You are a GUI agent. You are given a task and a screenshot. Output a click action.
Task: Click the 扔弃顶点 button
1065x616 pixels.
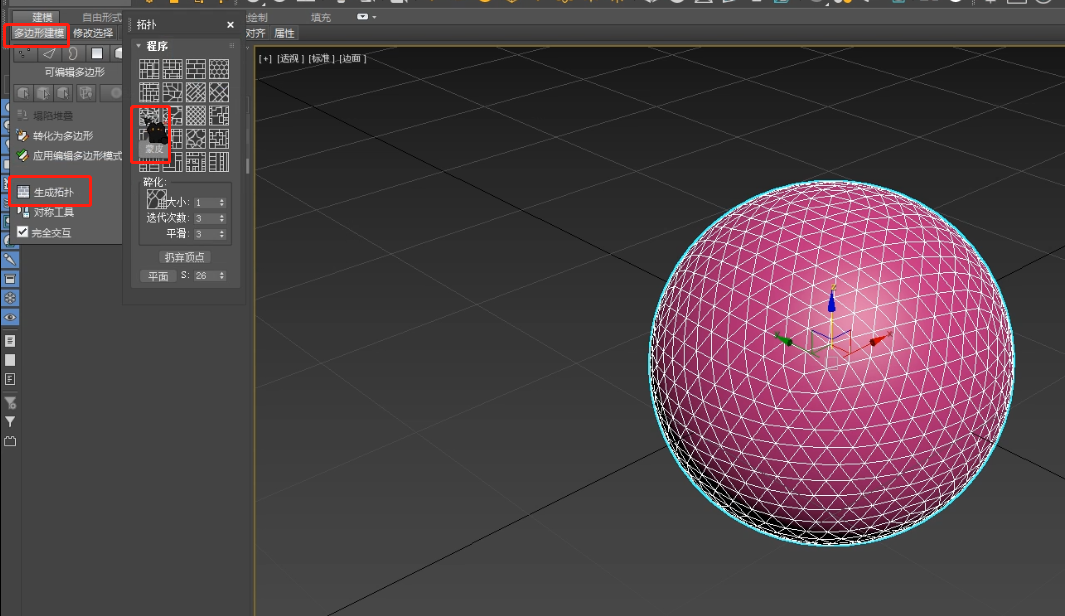184,257
